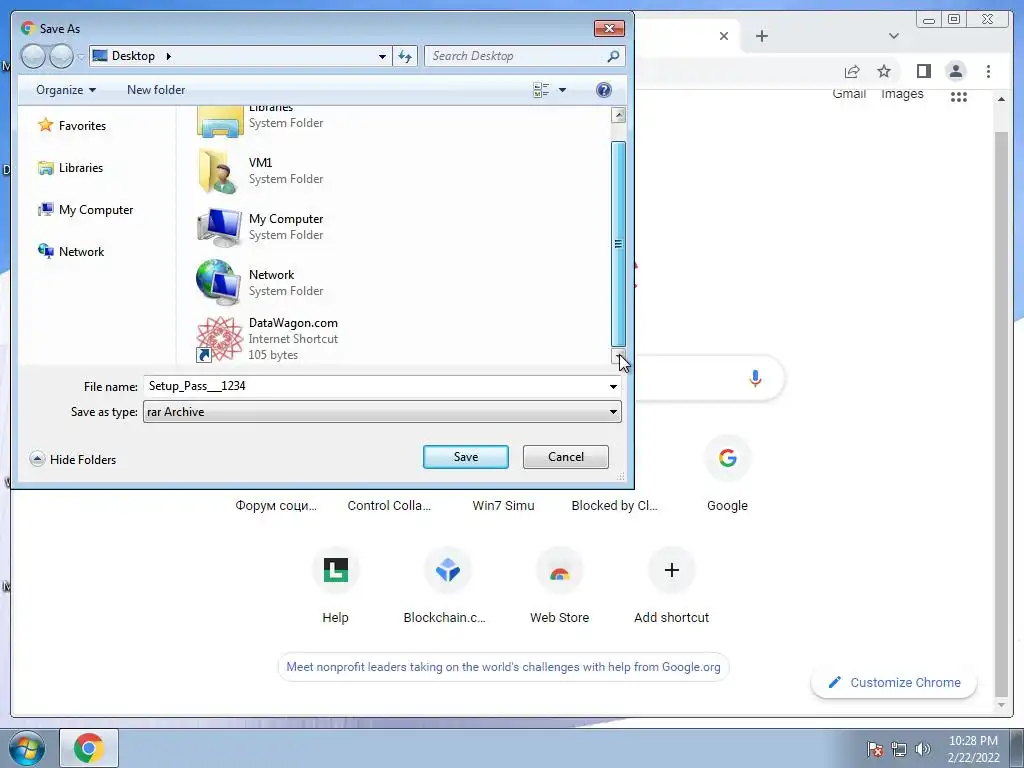Click the File name input field
The width and height of the screenshot is (1024, 768).
374,386
